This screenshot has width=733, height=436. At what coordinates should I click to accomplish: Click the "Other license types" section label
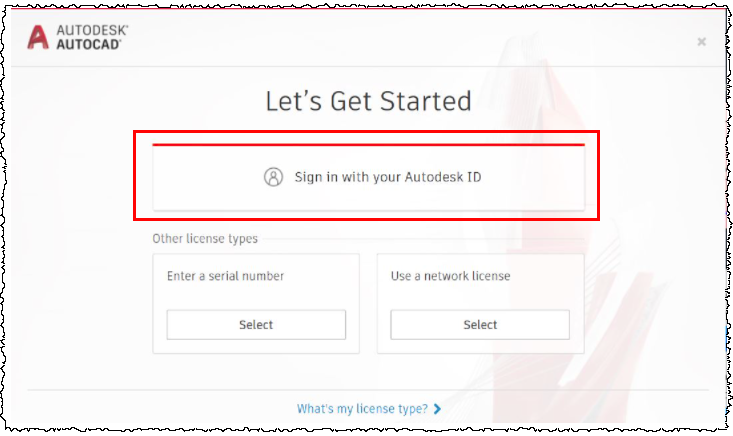pyautogui.click(x=205, y=239)
